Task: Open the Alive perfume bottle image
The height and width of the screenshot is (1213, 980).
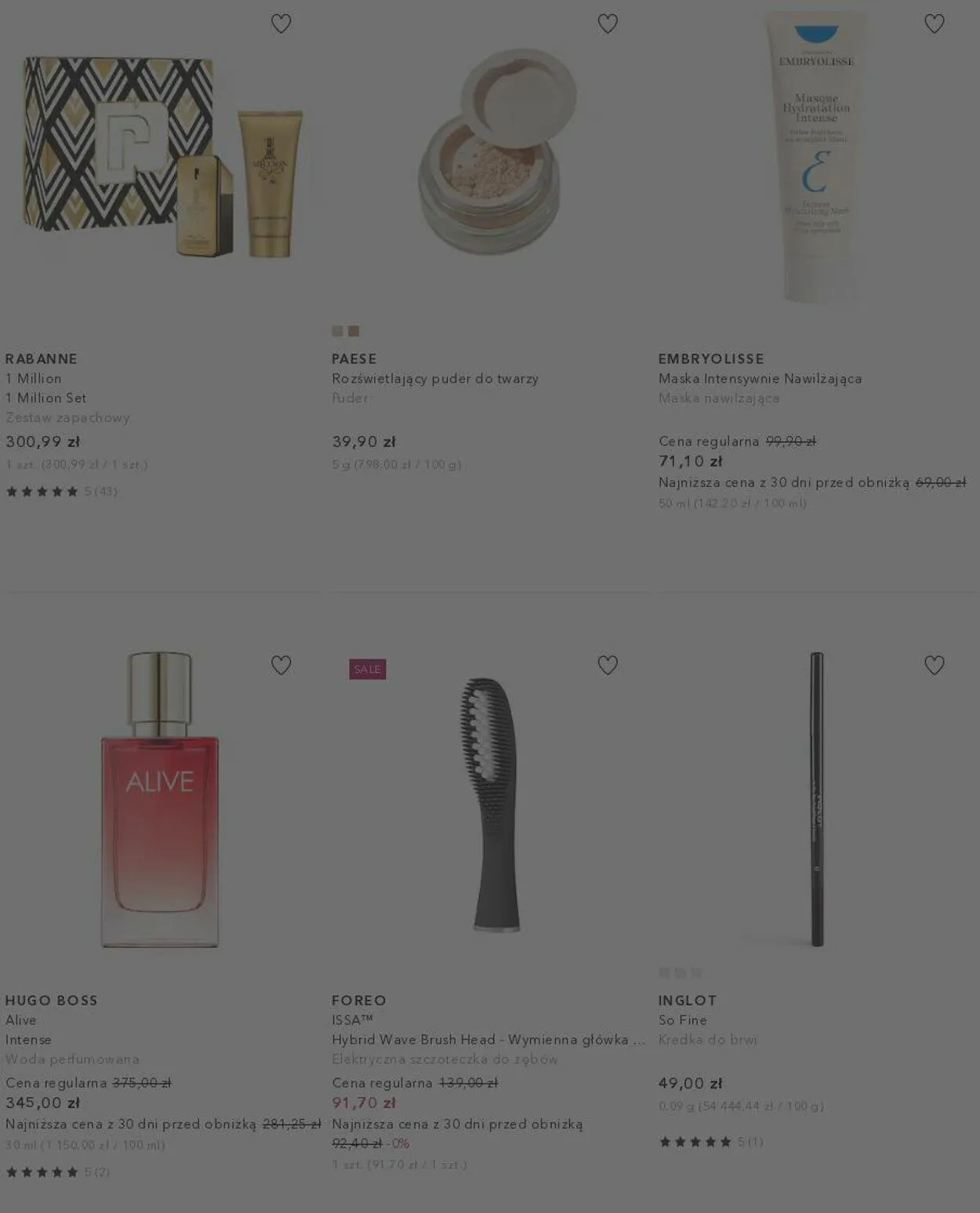Action: pos(160,799)
